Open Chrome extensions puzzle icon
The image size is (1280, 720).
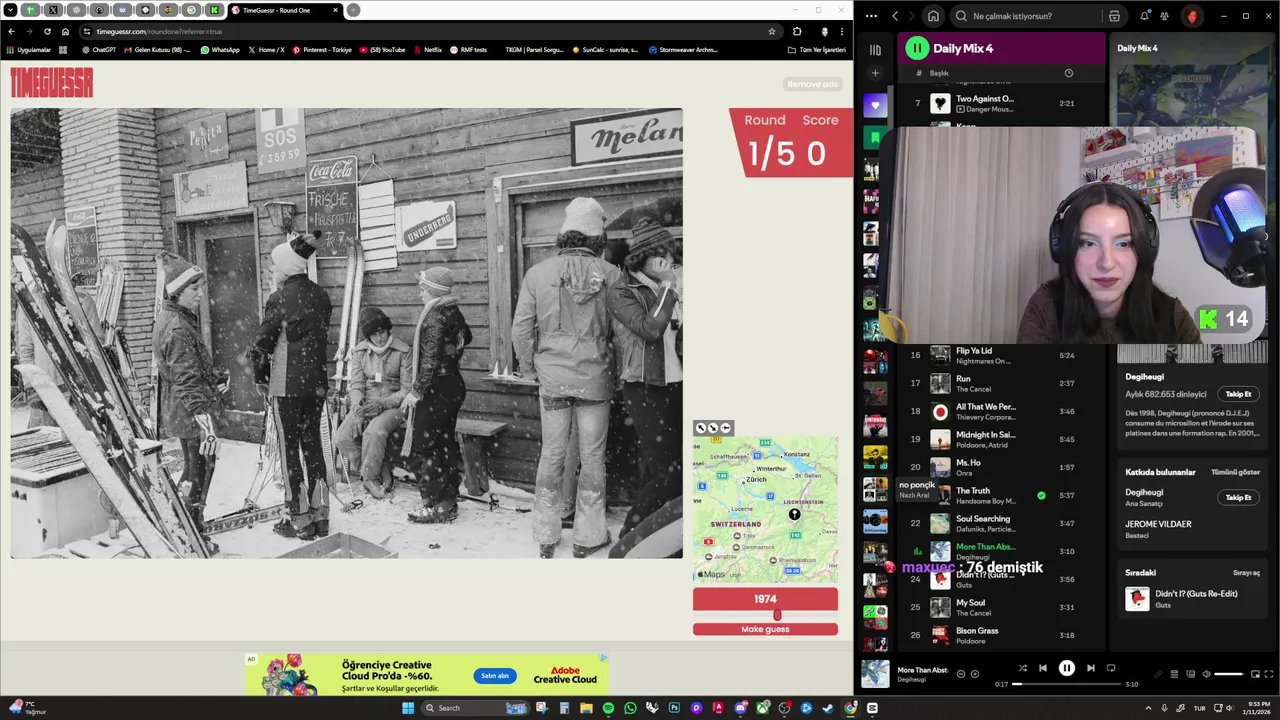(797, 31)
